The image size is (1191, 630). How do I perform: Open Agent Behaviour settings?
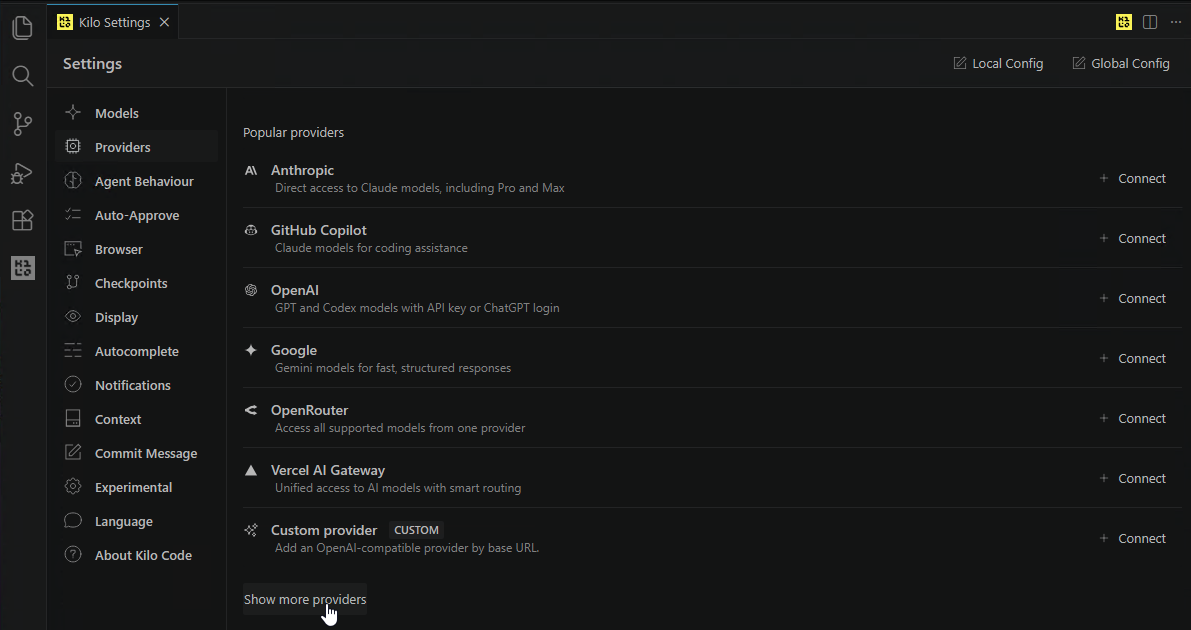point(137,182)
